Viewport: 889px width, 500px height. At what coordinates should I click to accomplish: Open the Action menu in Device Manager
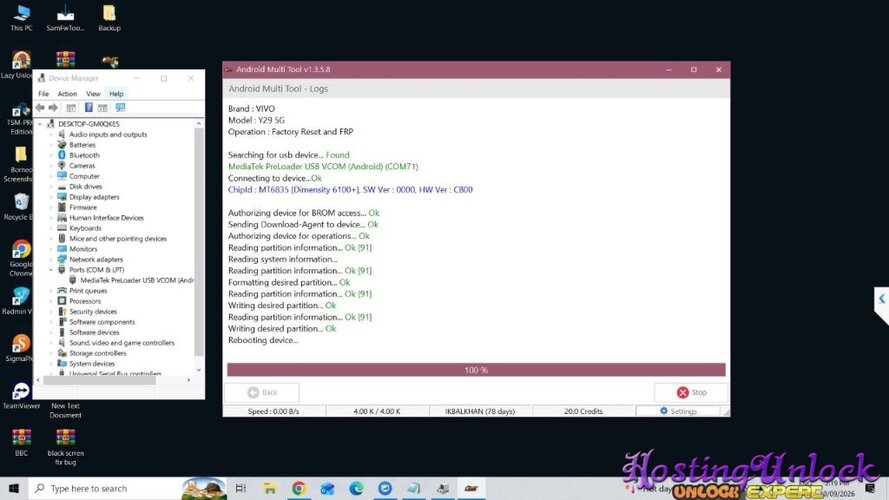67,94
